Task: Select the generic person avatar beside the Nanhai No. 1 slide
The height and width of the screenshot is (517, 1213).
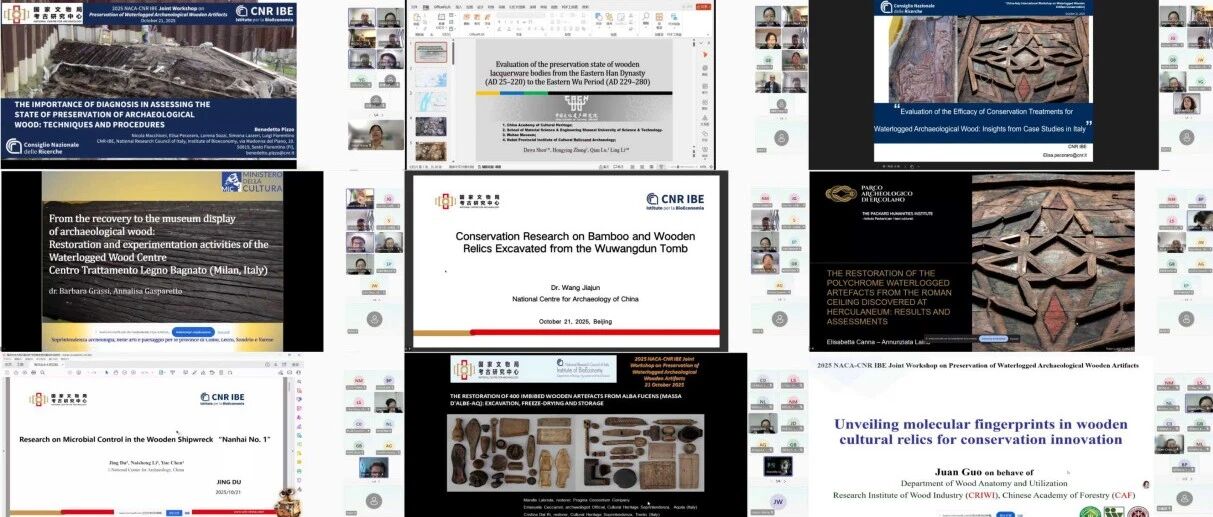Action: (374, 499)
